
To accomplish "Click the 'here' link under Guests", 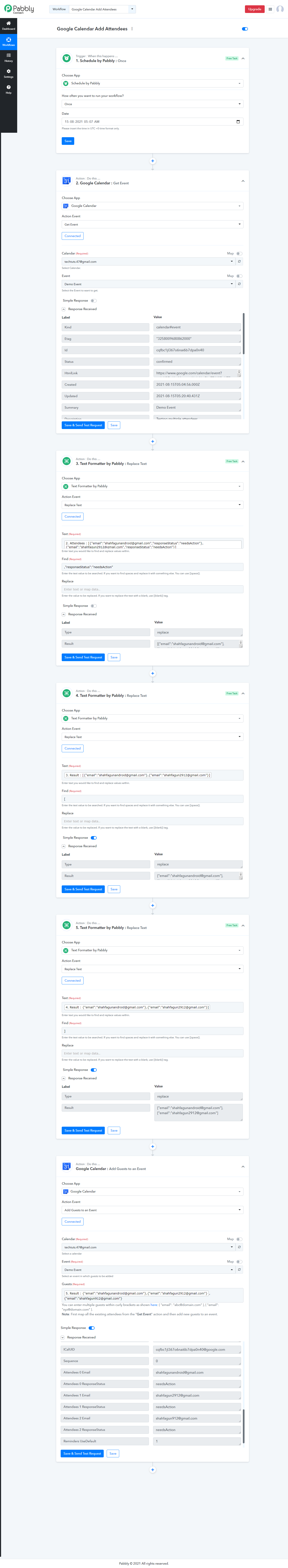I will 154,1305.
